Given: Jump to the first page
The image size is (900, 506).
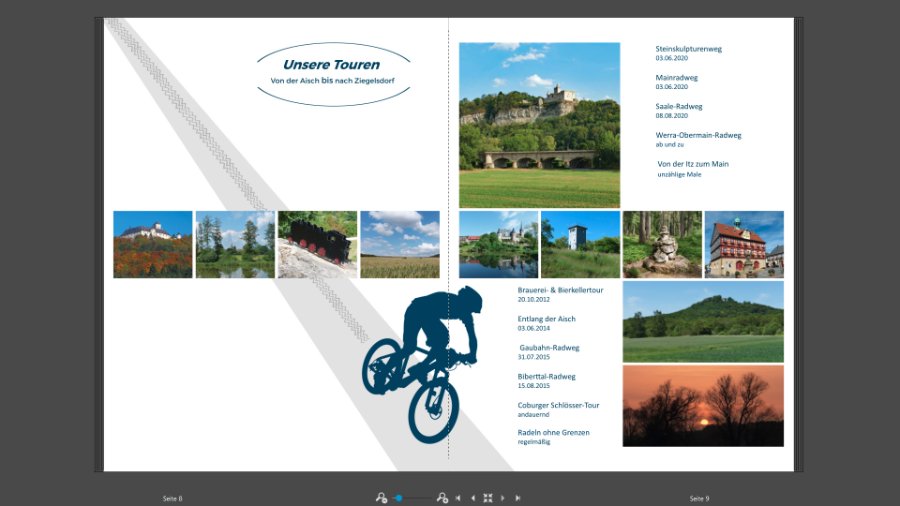Looking at the screenshot, I should tap(458, 498).
